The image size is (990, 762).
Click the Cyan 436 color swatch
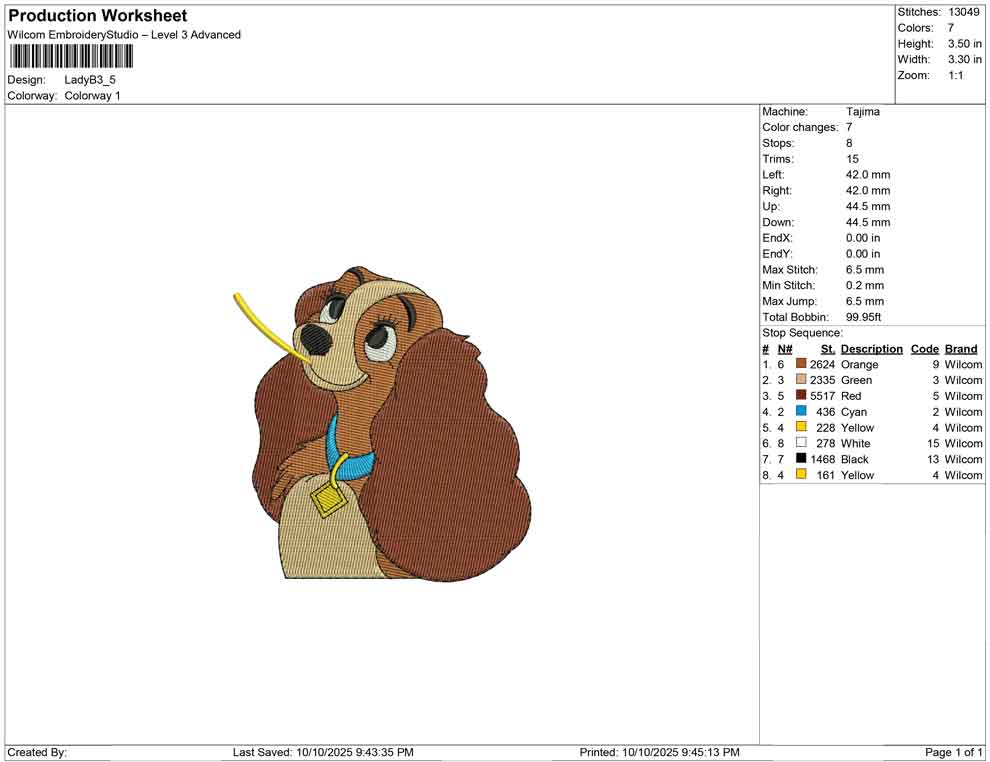coord(801,411)
